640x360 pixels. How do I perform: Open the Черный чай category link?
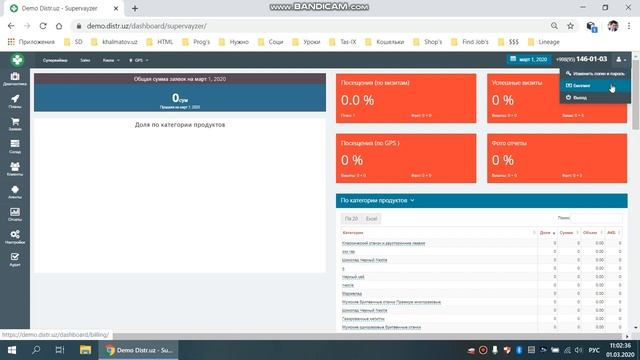pos(353,277)
